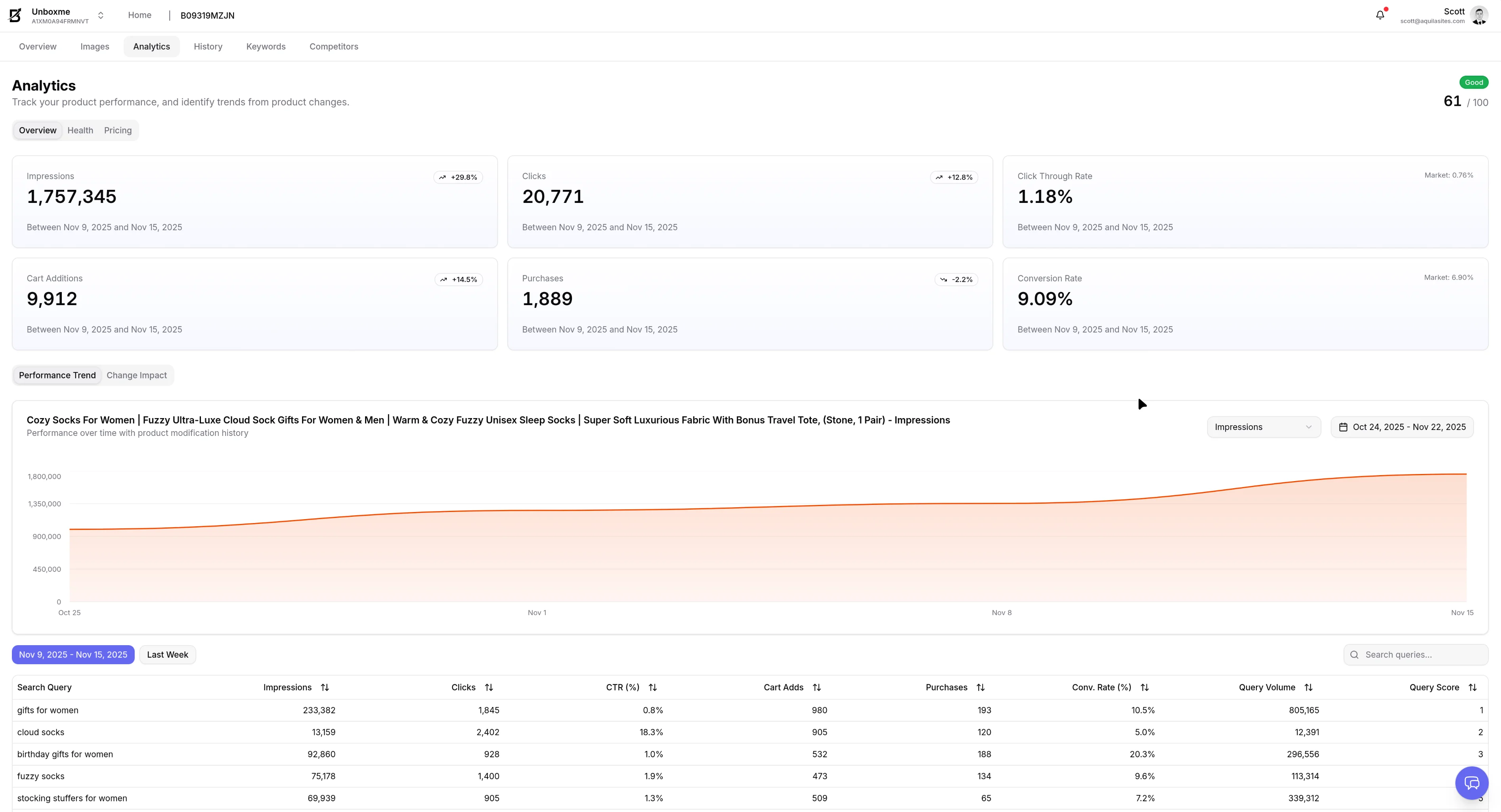Sort table by Query Volume column
The height and width of the screenshot is (812, 1501).
(1308, 687)
